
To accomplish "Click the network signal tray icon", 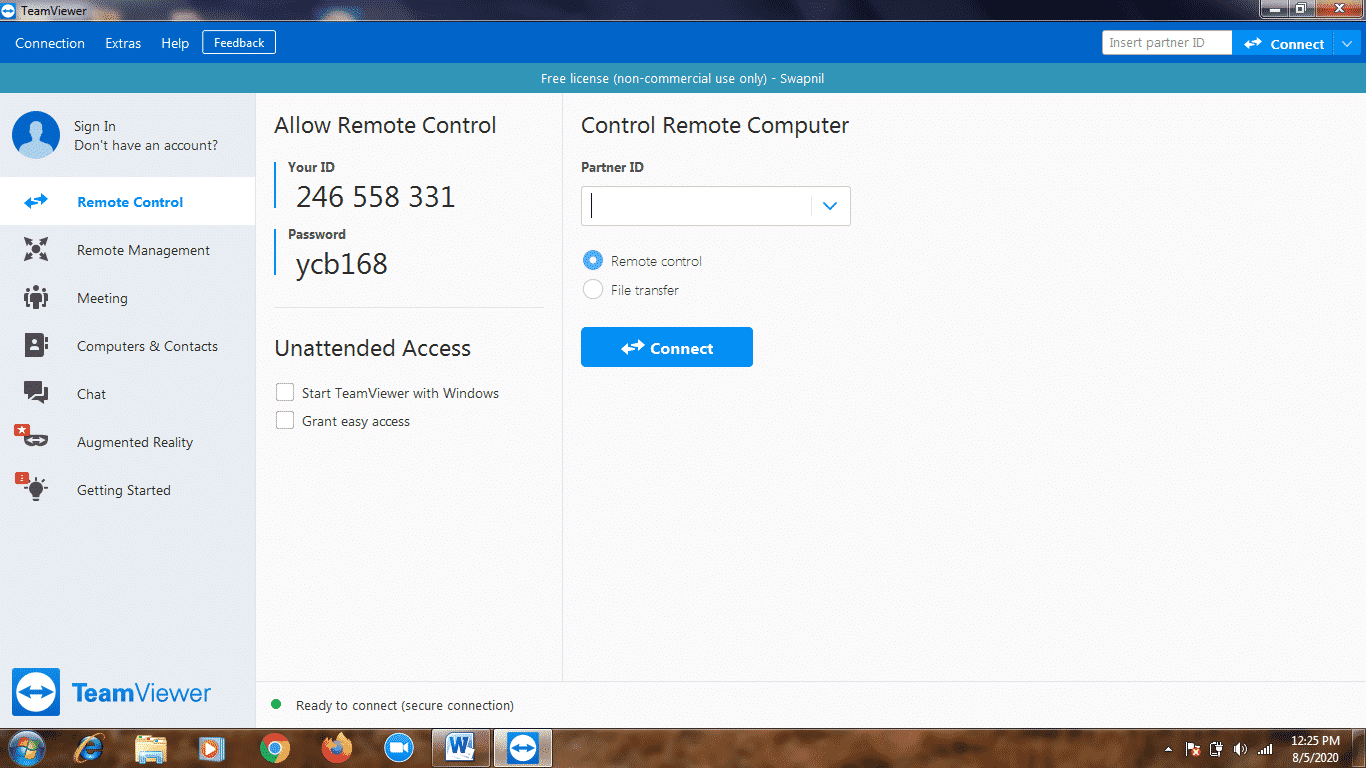I will tap(1265, 749).
